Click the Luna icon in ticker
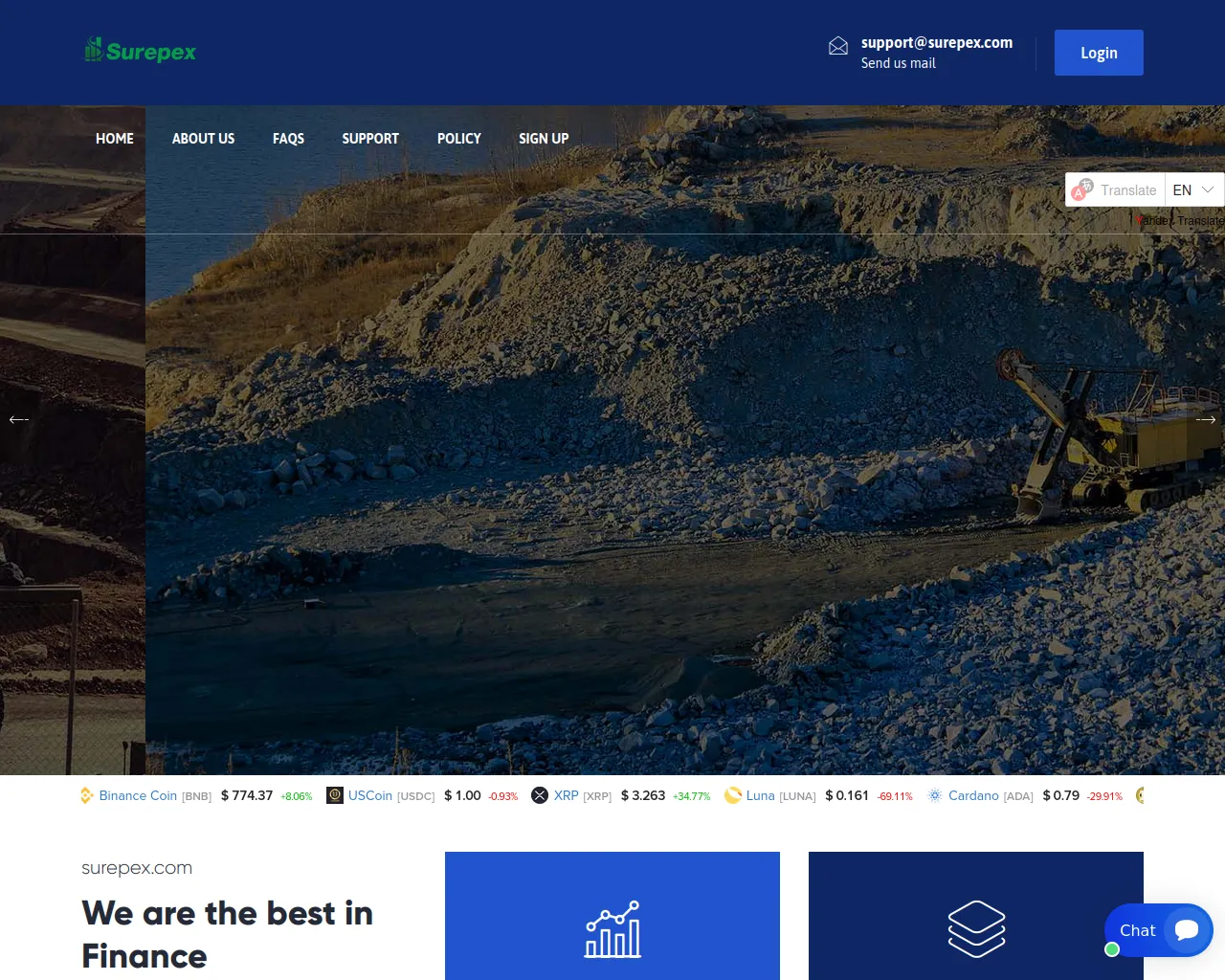1225x980 pixels. [733, 795]
